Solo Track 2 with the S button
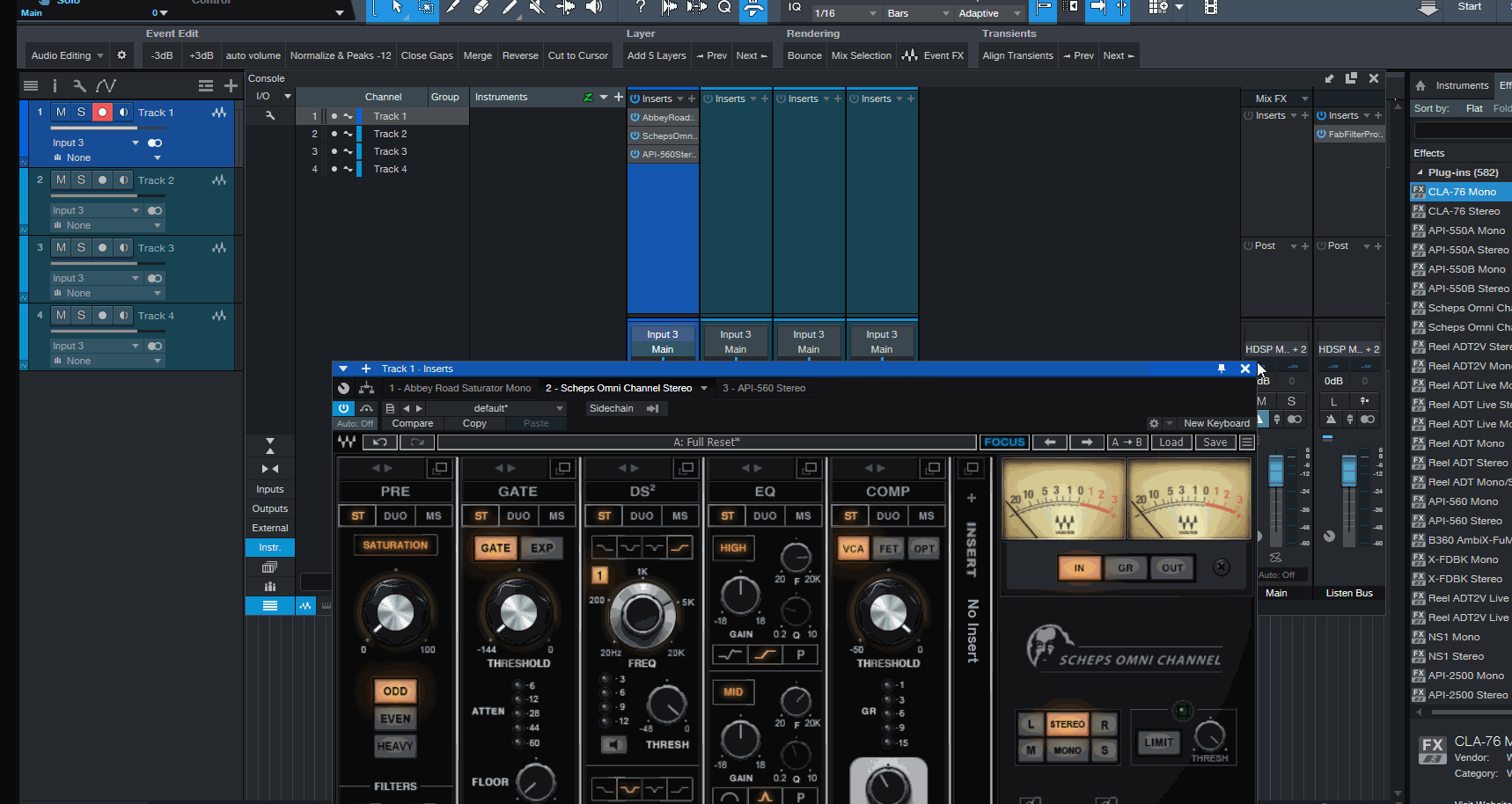Viewport: 1512px width, 804px height. pyautogui.click(x=81, y=180)
